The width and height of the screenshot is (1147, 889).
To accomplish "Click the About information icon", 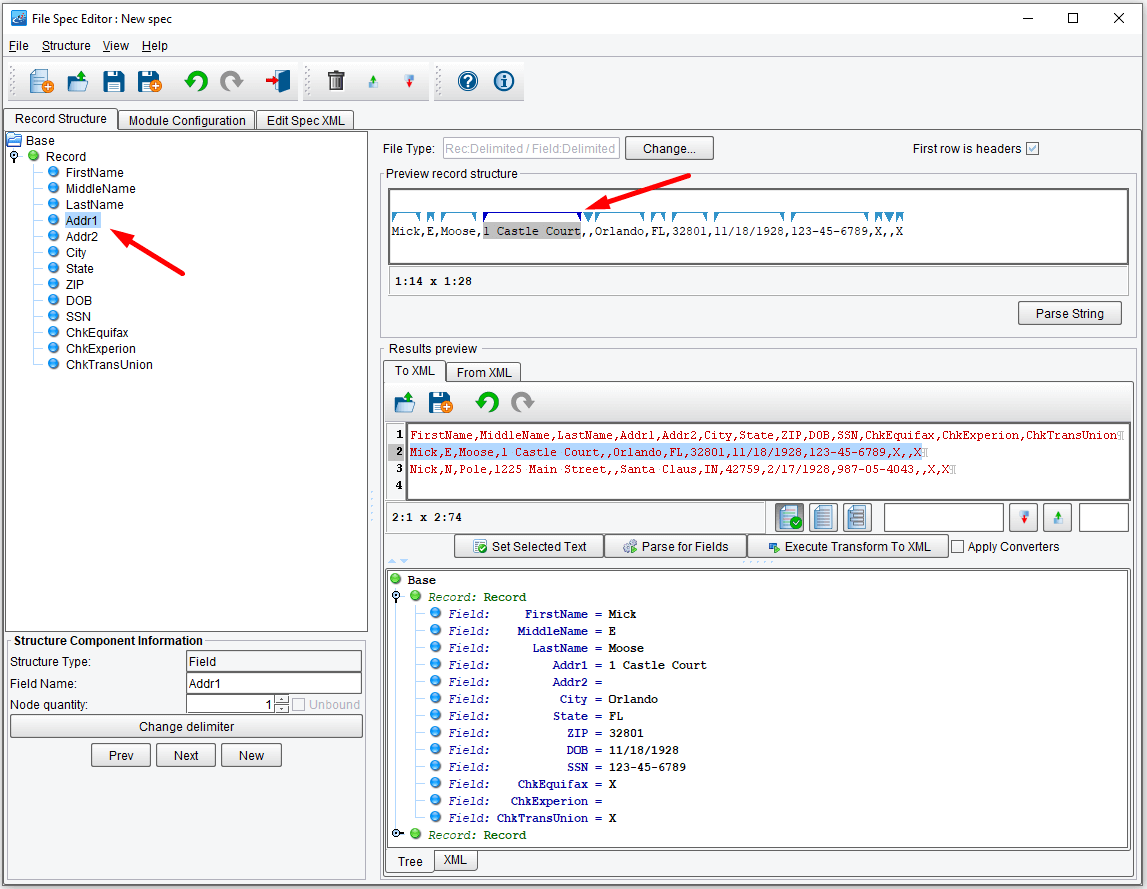I will (504, 81).
